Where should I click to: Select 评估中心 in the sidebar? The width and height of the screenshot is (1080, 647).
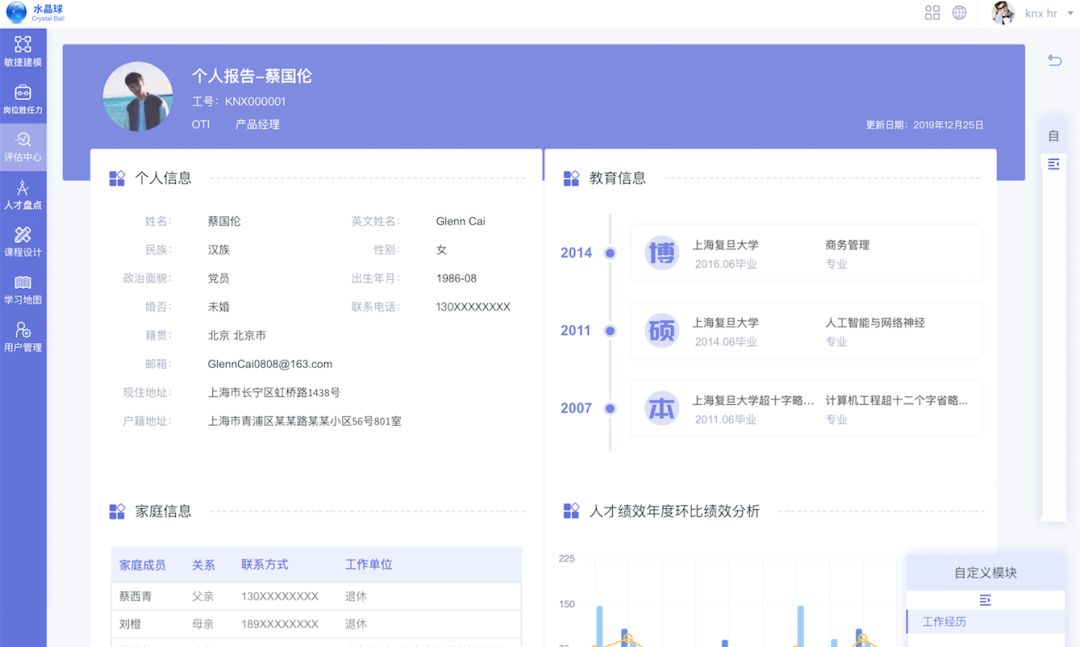point(22,146)
